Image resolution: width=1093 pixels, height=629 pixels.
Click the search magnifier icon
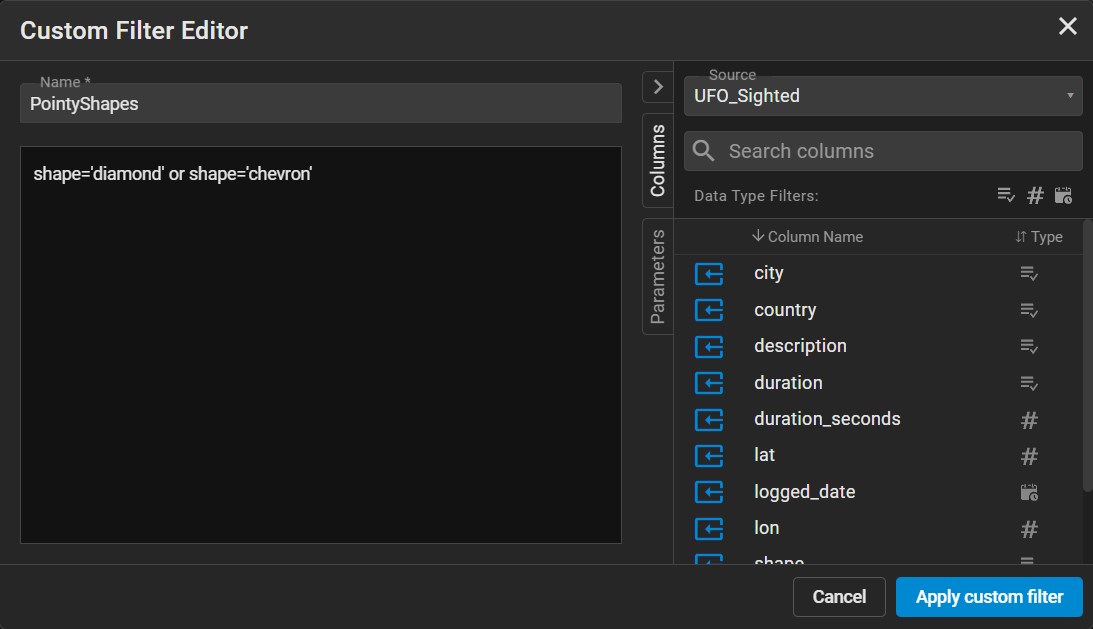[x=704, y=151]
